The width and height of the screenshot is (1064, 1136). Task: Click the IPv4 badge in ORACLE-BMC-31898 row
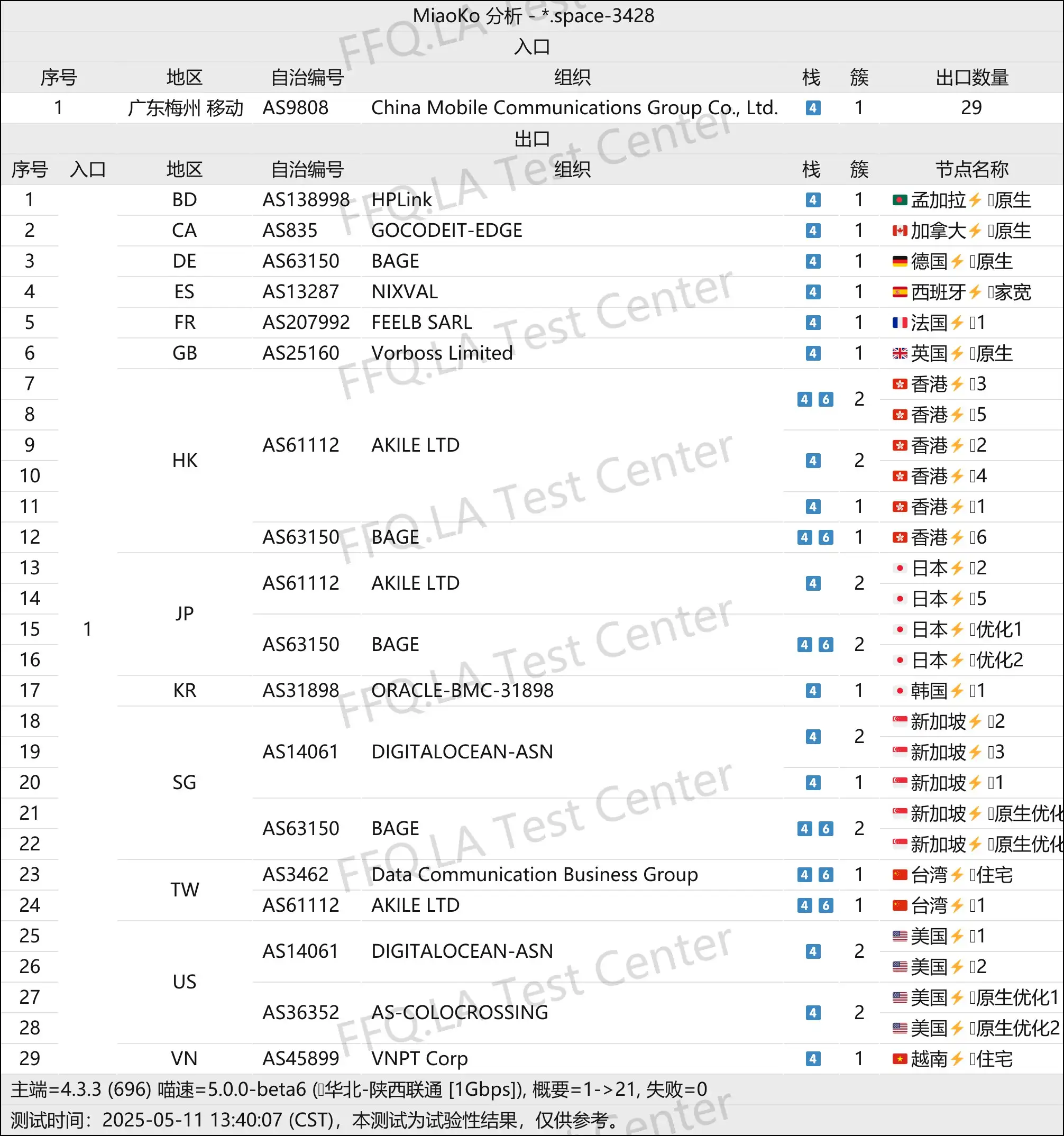(813, 691)
